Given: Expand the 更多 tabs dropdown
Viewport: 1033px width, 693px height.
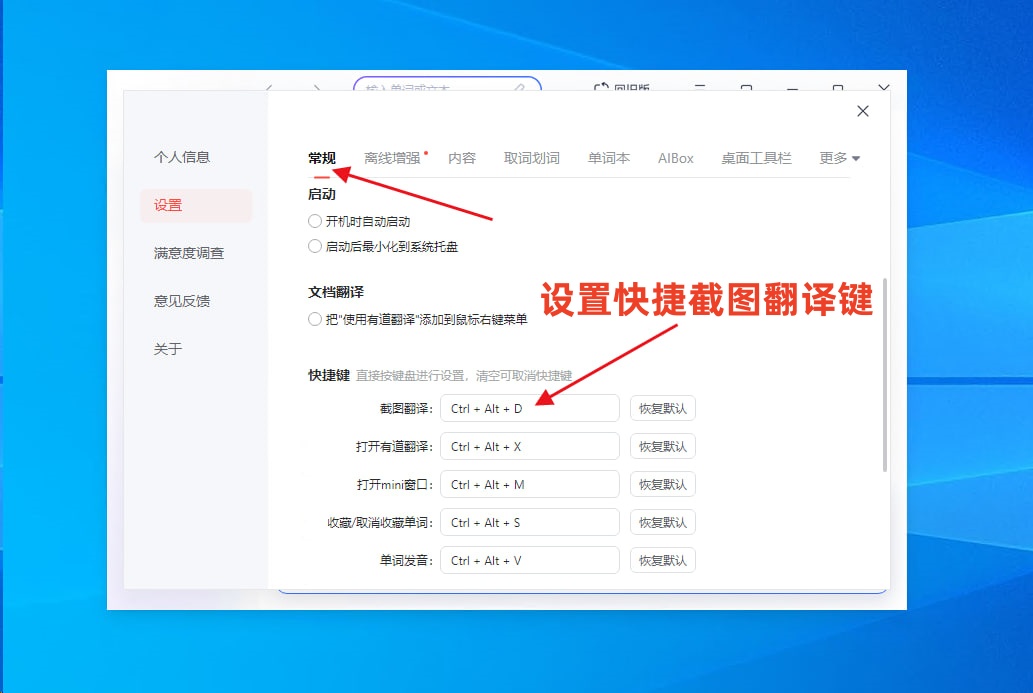Looking at the screenshot, I should click(839, 158).
